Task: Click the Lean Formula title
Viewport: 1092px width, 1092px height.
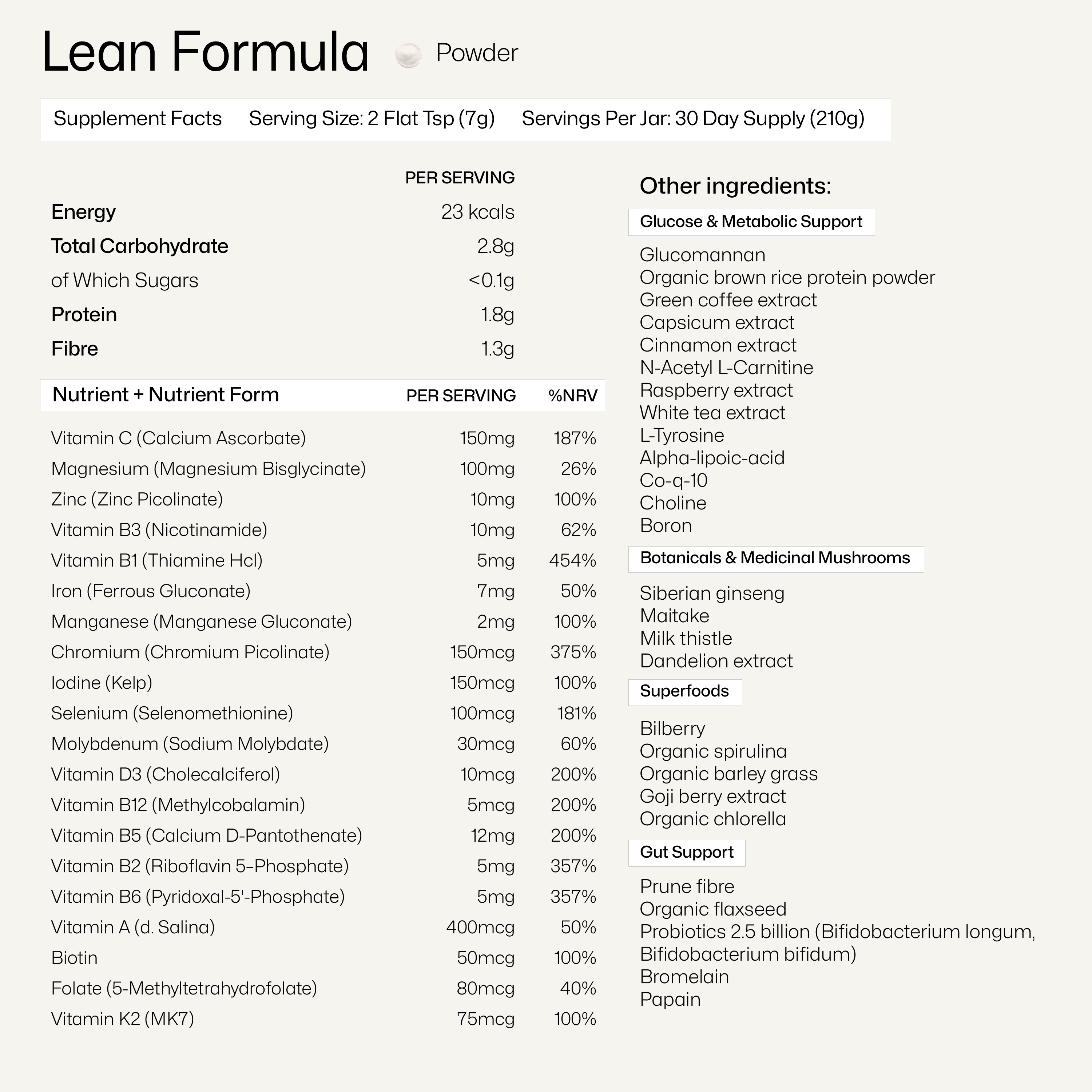Action: click(x=206, y=52)
